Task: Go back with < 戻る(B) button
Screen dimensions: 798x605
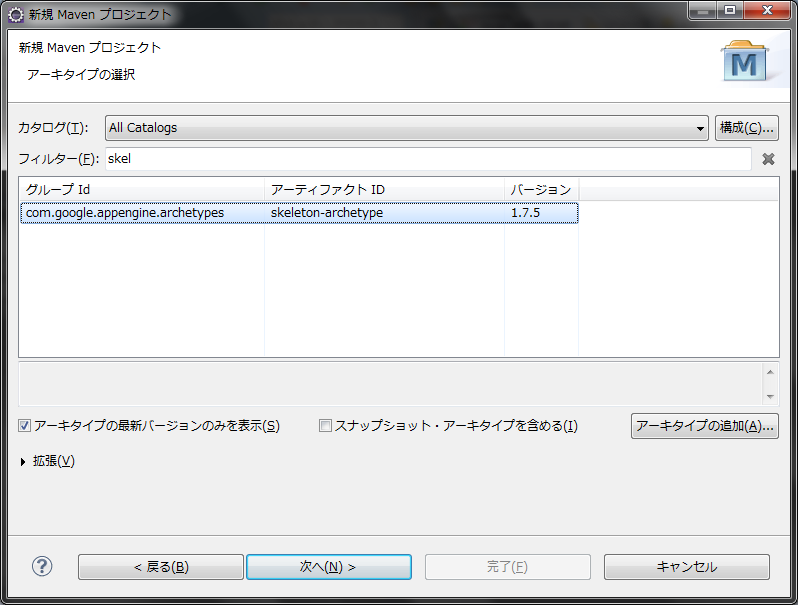Action: pyautogui.click(x=161, y=567)
